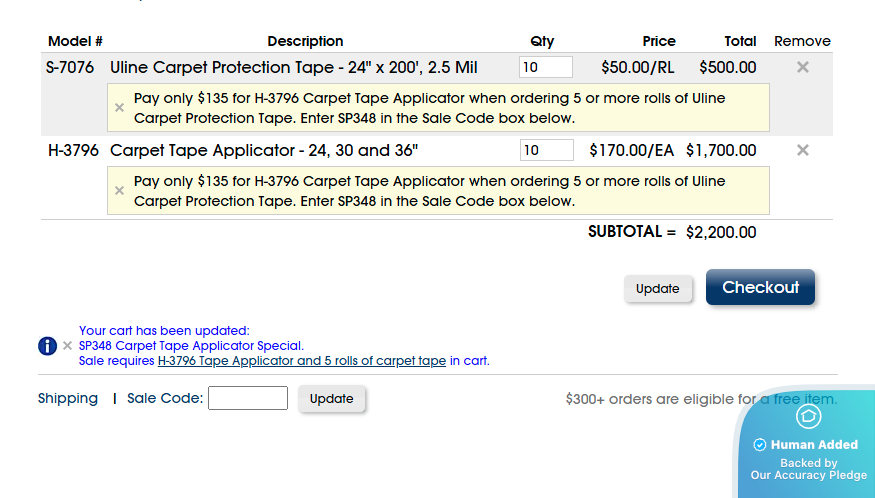Follow H-3796 Tape Applicator sale requirement link

(301, 361)
